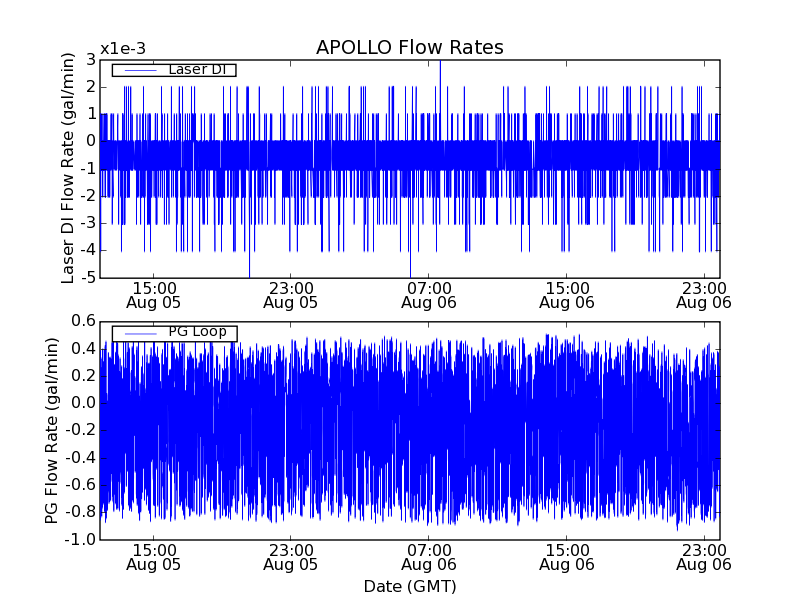
Task: Select the PG Loop legend entry
Action: [x=196, y=332]
